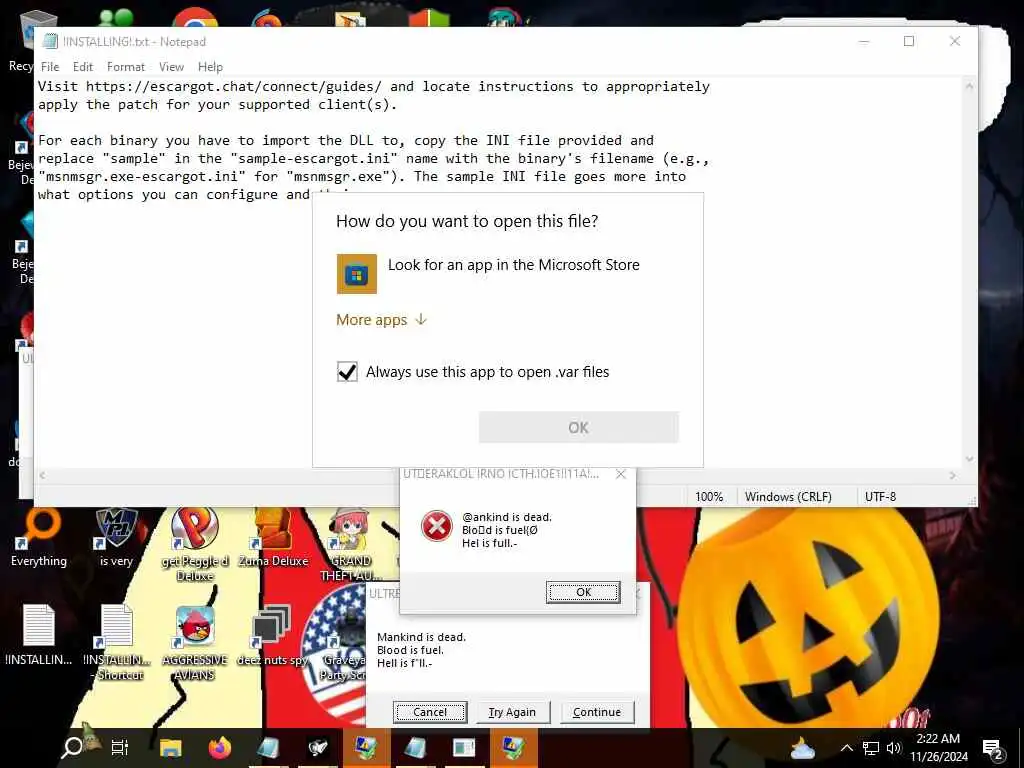The image size is (1024, 768).
Task: Open the speaker volume tray icon
Action: 893,748
